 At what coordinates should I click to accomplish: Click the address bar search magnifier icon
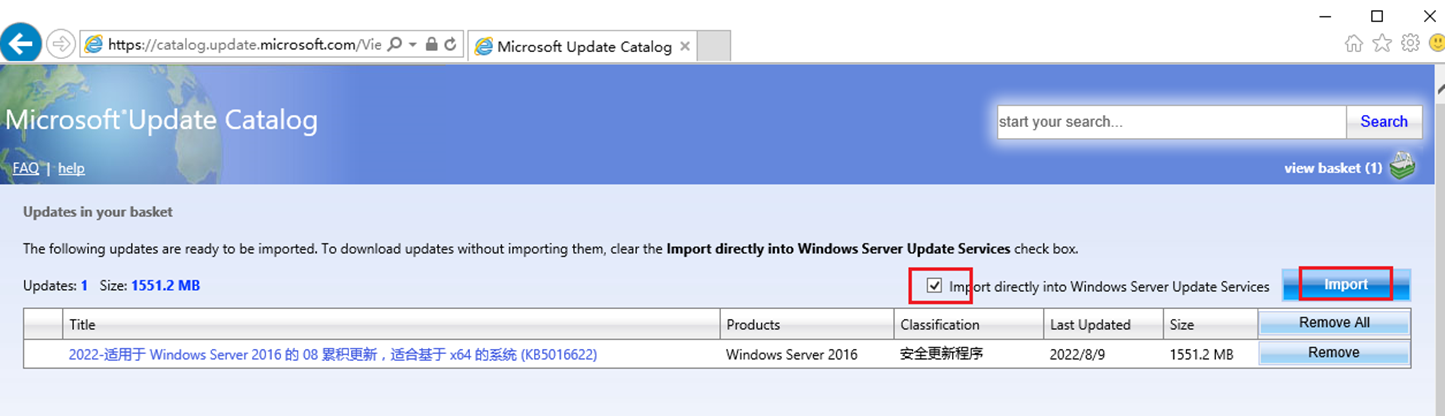395,45
